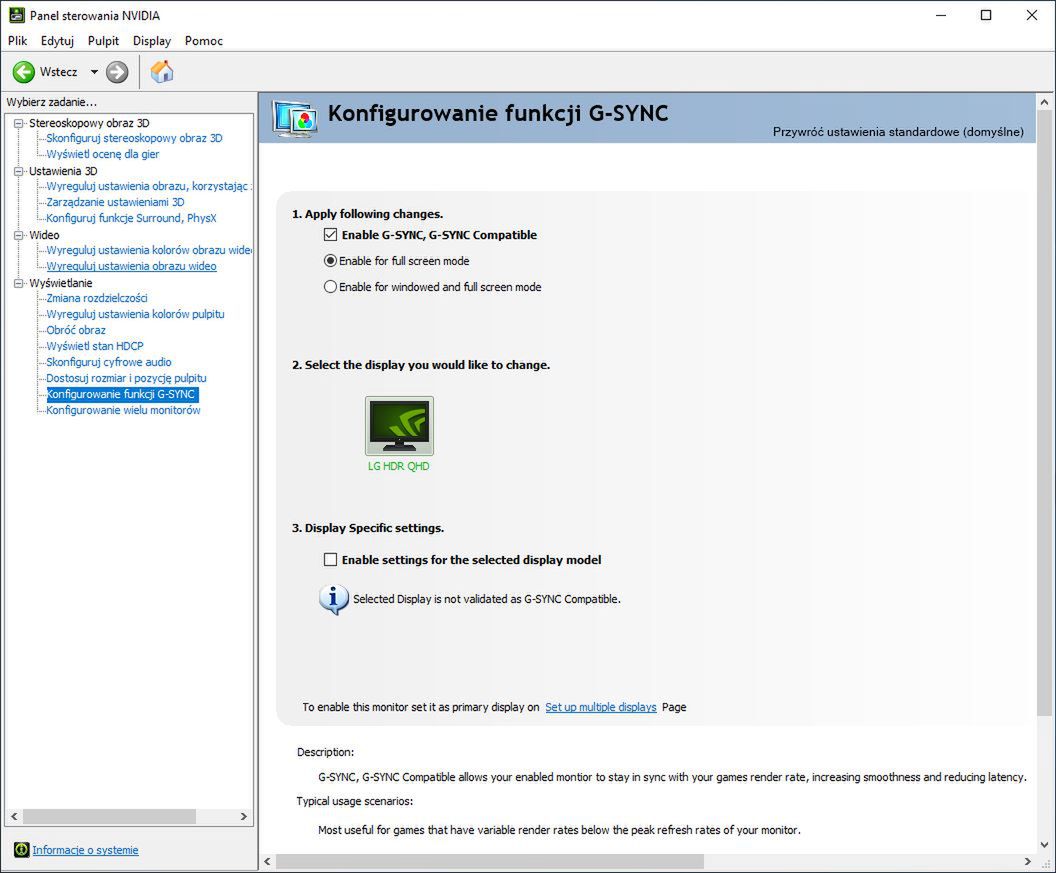Open Zmiana rozdzielczości
Image resolution: width=1056 pixels, height=873 pixels.
click(x=97, y=298)
